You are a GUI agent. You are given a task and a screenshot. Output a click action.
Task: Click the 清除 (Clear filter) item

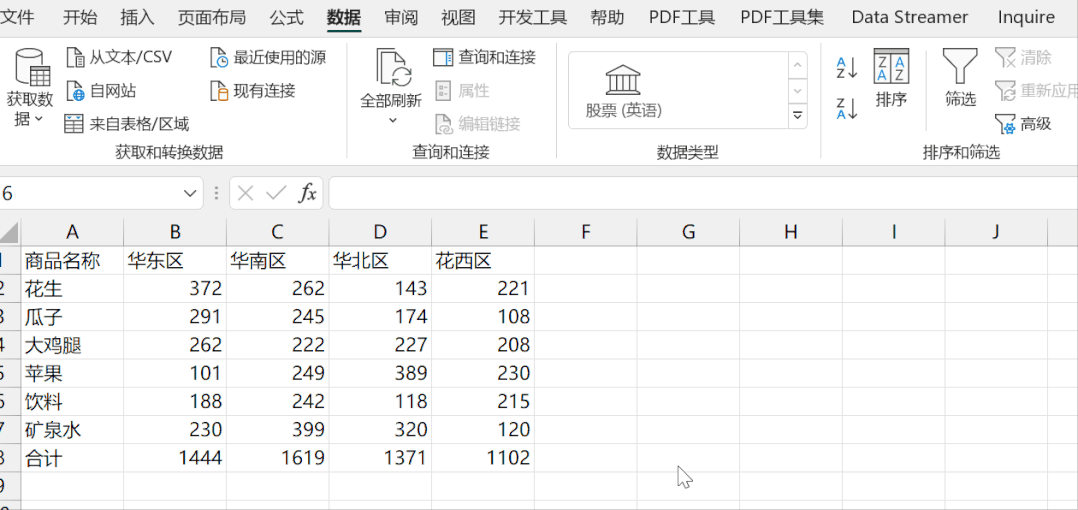[x=1023, y=57]
